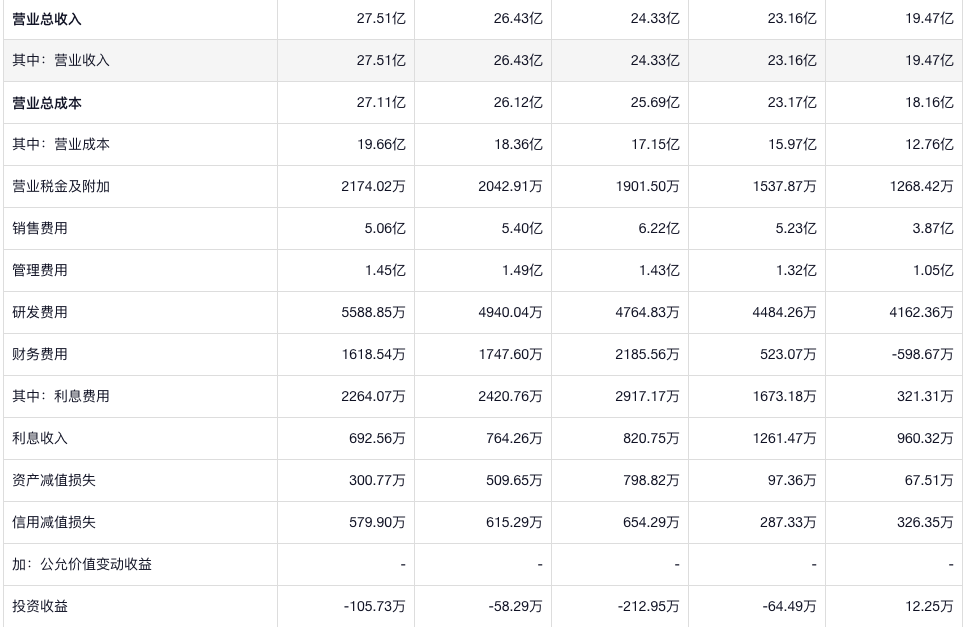The height and width of the screenshot is (627, 968).
Task: Click the -598.67万 financial expense cell
Action: tap(918, 355)
